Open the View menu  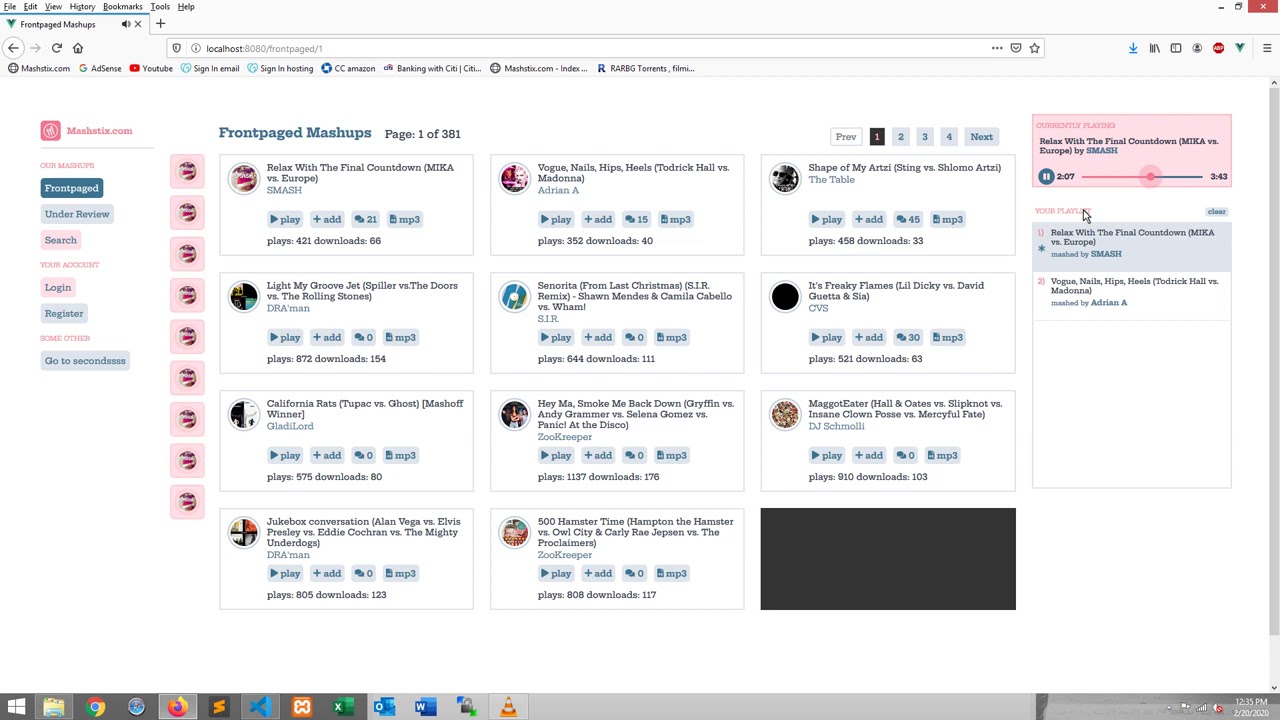53,6
